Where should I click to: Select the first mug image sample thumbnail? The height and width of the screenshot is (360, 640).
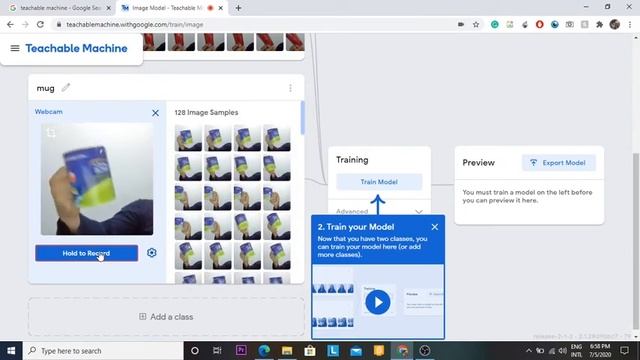188,138
